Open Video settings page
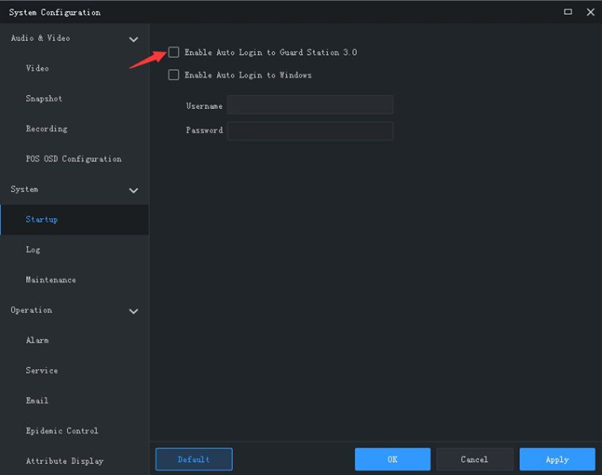 37,69
